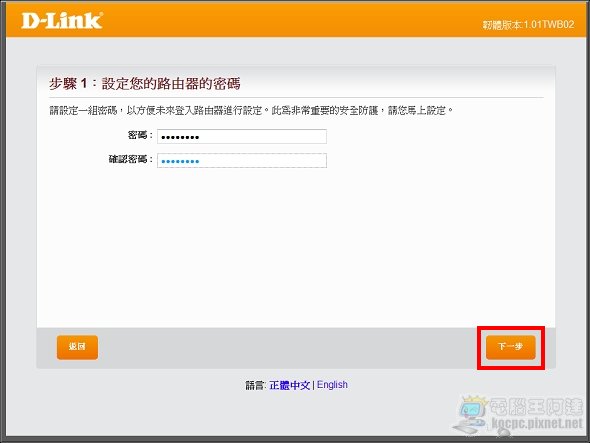Viewport: 590px width, 443px height.
Task: Click the password setup instruction sentence
Action: pos(251,110)
